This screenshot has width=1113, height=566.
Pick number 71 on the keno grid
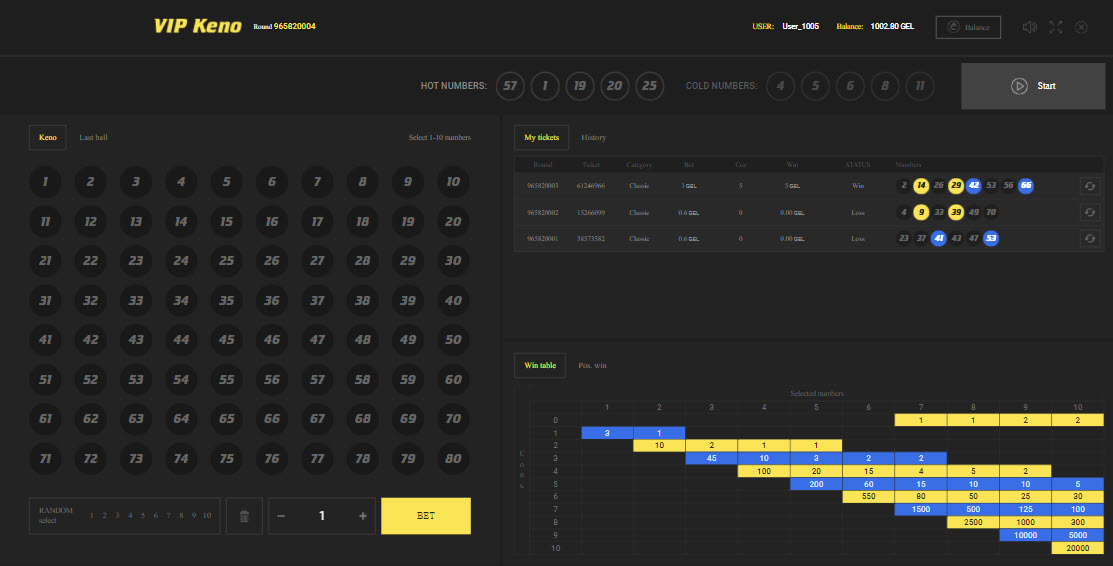click(x=45, y=458)
